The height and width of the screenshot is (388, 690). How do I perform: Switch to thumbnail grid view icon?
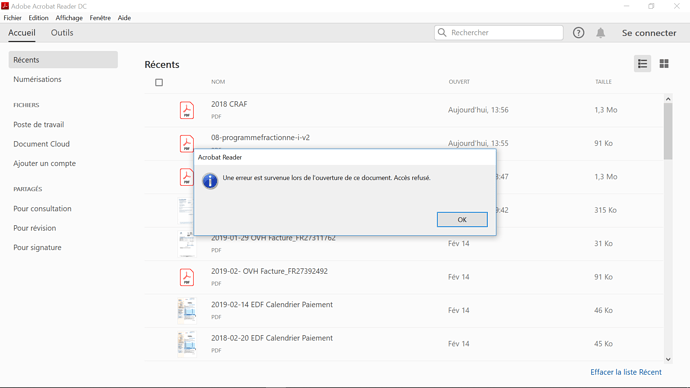(664, 64)
